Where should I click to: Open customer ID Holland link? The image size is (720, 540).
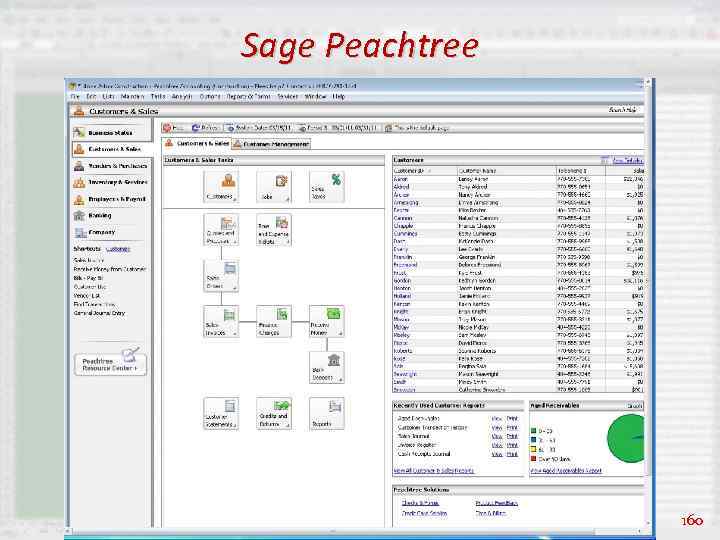[x=402, y=296]
